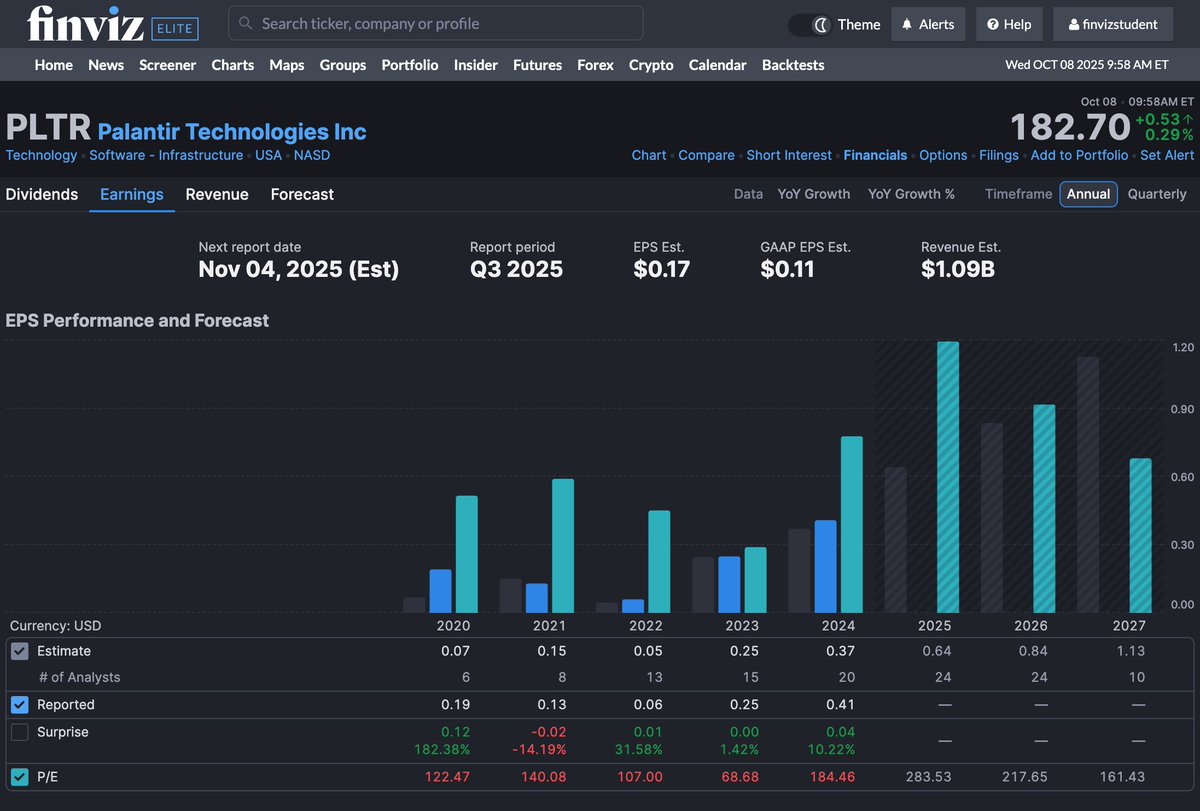
Task: Click the search magnifier icon
Action: [x=246, y=23]
